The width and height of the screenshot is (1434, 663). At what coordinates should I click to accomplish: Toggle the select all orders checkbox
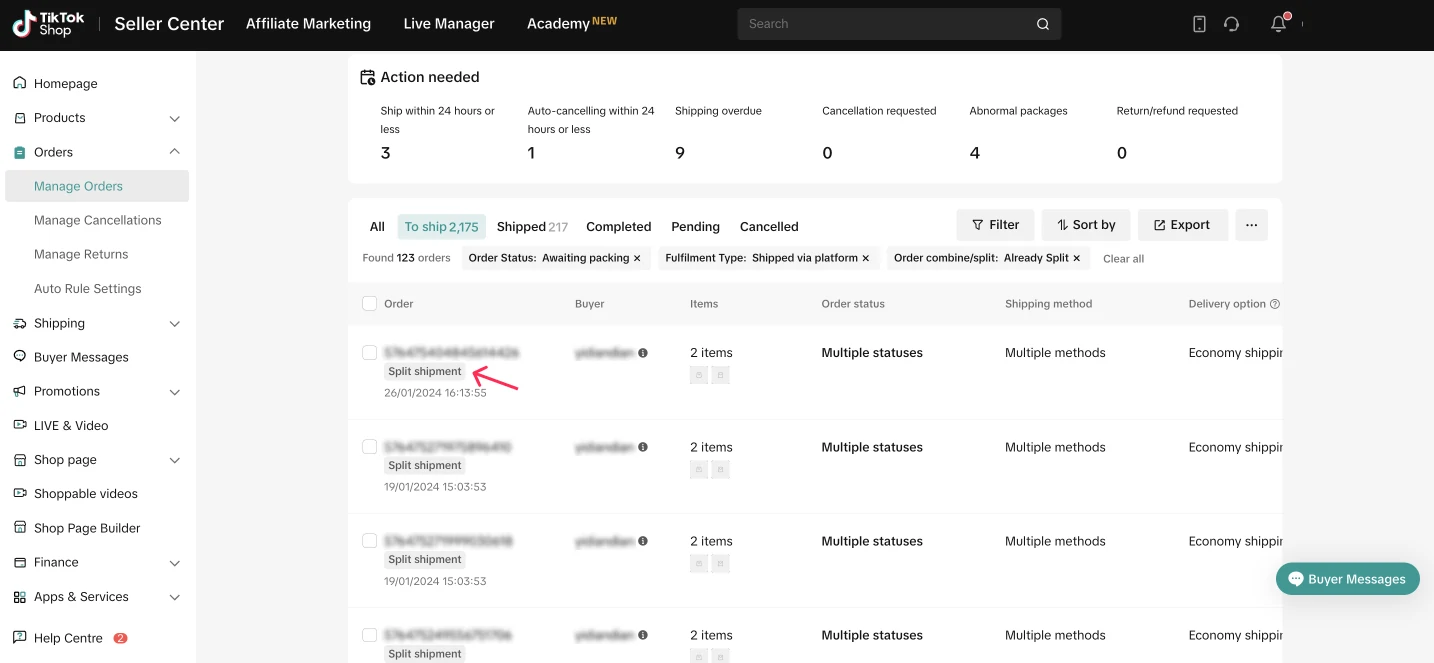[x=370, y=304]
